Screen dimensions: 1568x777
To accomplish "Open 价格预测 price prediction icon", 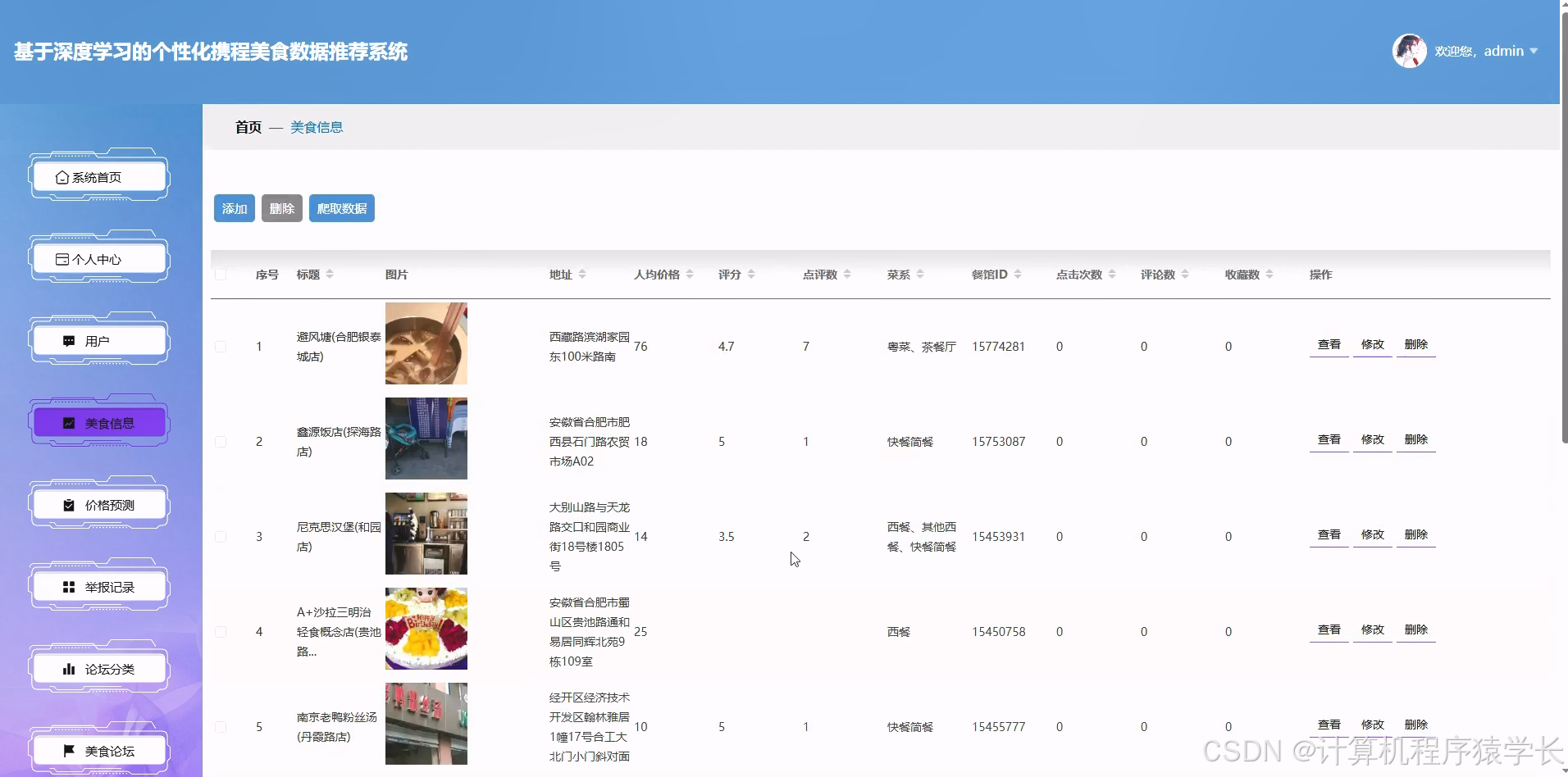I will coord(68,504).
